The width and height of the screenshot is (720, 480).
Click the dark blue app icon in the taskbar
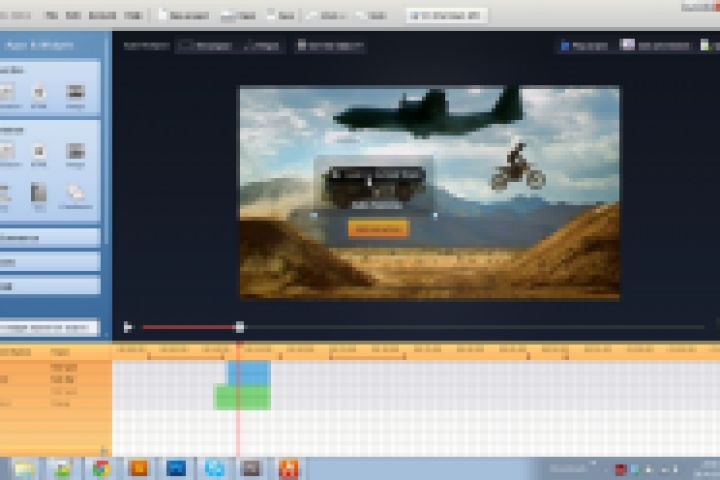coord(176,469)
